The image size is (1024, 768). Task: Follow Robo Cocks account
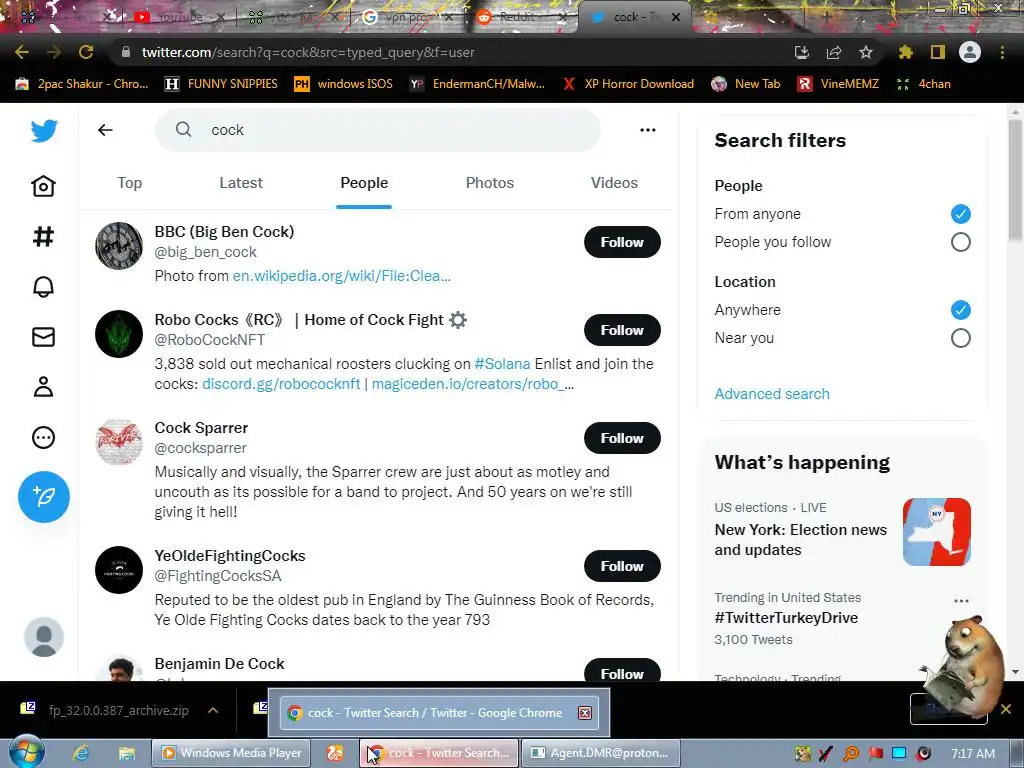click(622, 330)
